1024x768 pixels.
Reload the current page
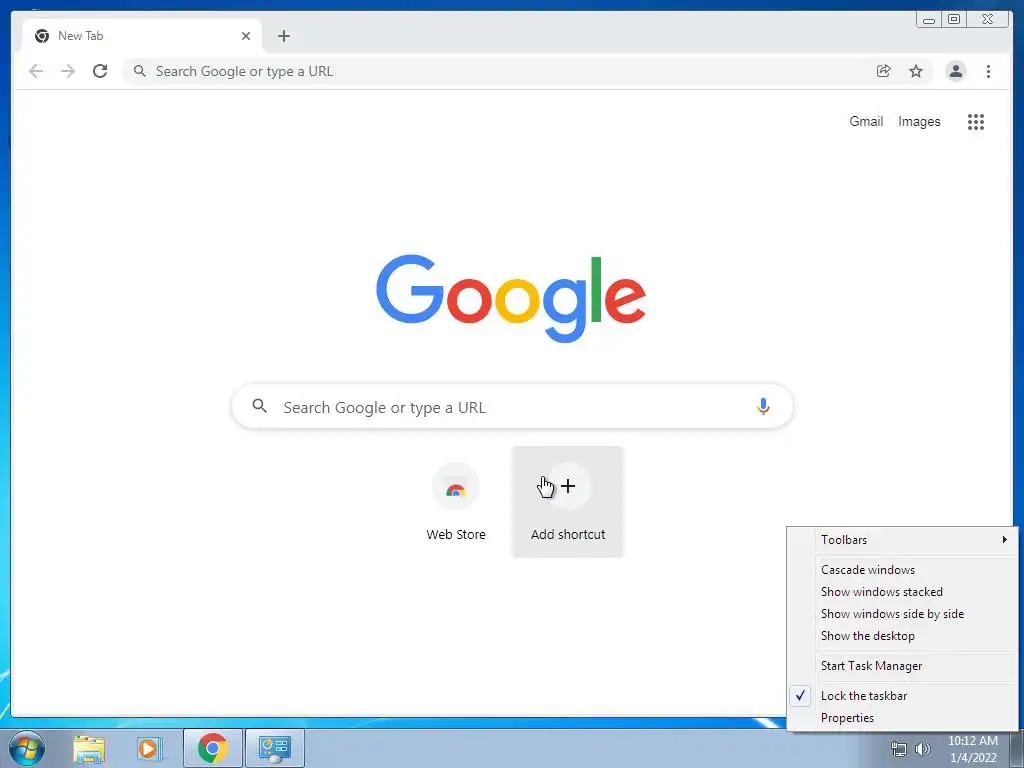(x=100, y=71)
